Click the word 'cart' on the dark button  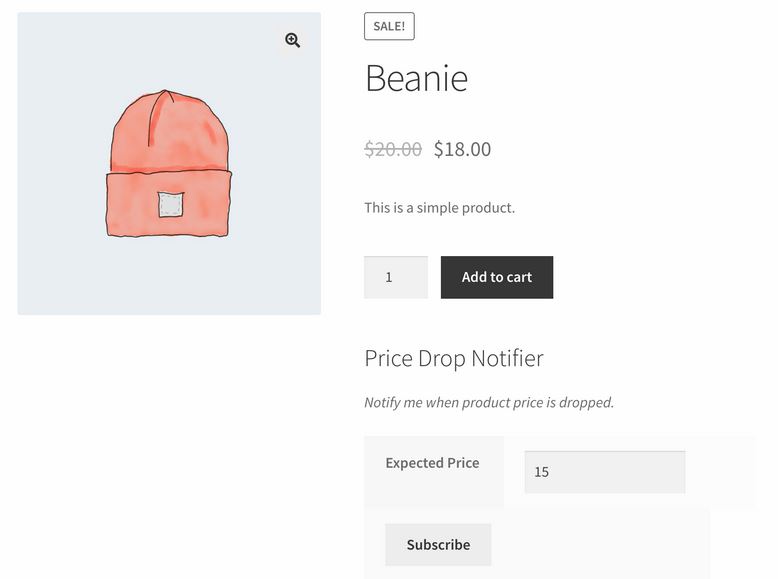pos(519,277)
